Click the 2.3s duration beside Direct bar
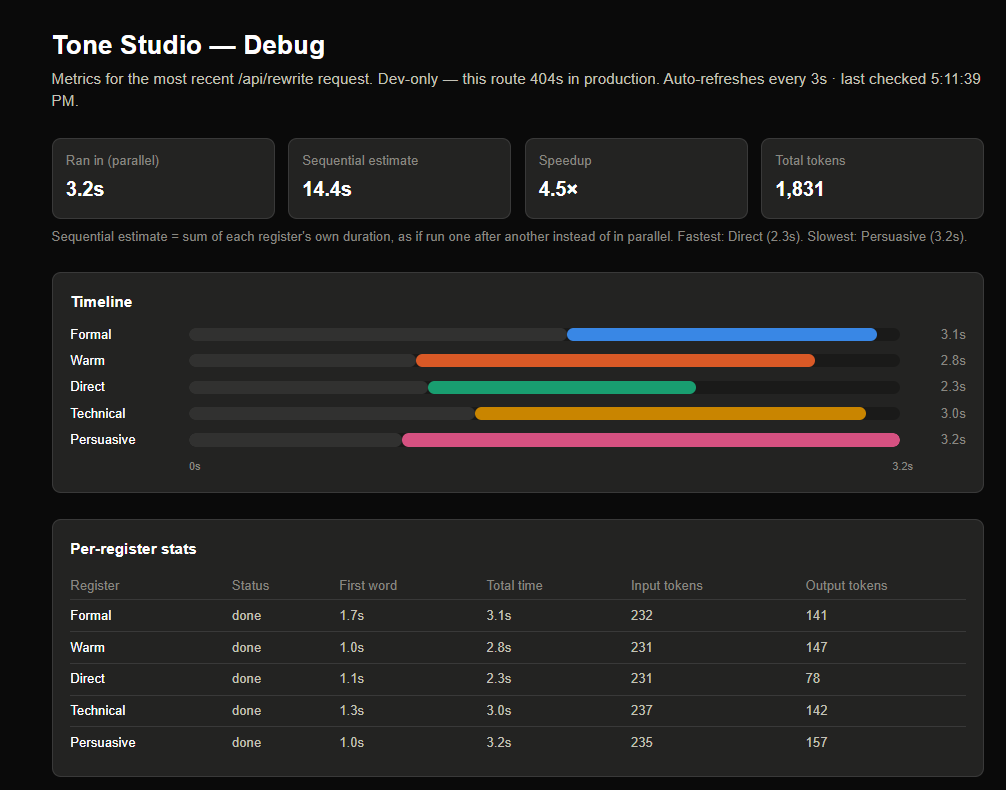This screenshot has width=1006, height=790. pos(953,386)
